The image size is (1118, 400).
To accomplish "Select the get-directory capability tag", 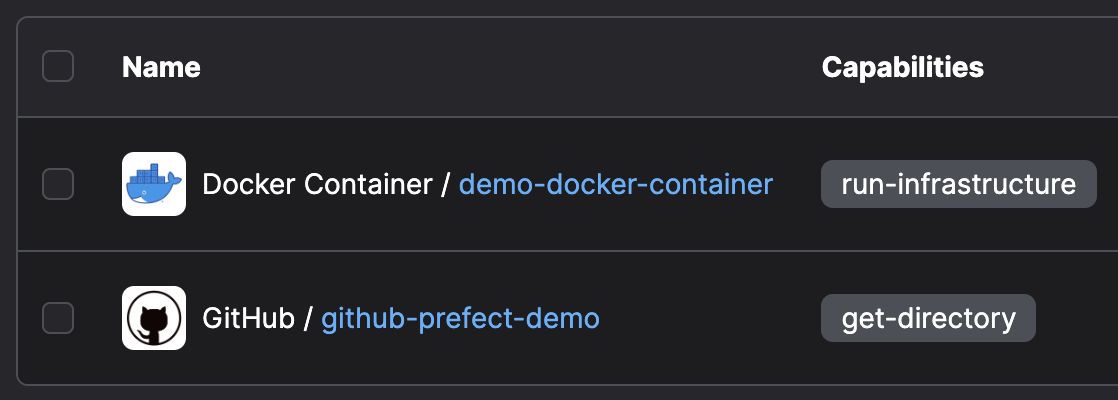I will click(928, 318).
